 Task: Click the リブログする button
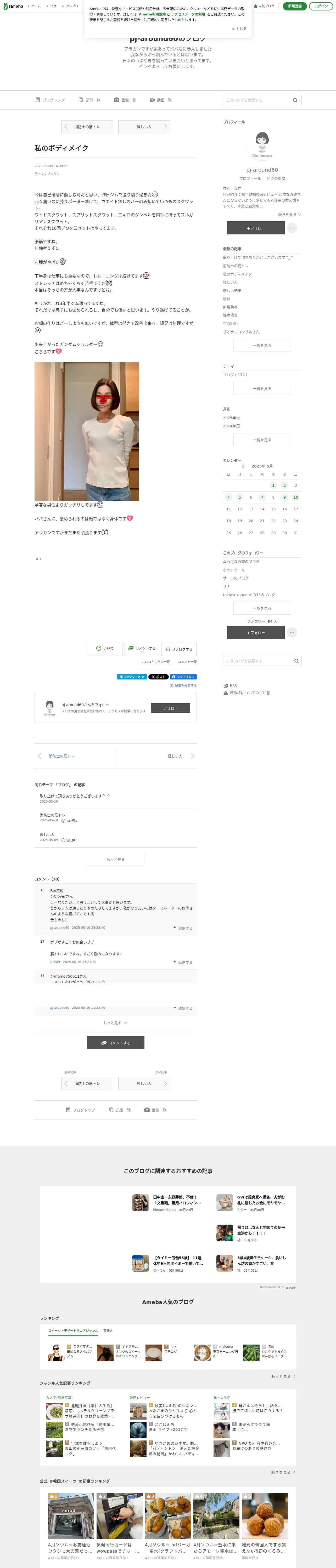coord(179,649)
